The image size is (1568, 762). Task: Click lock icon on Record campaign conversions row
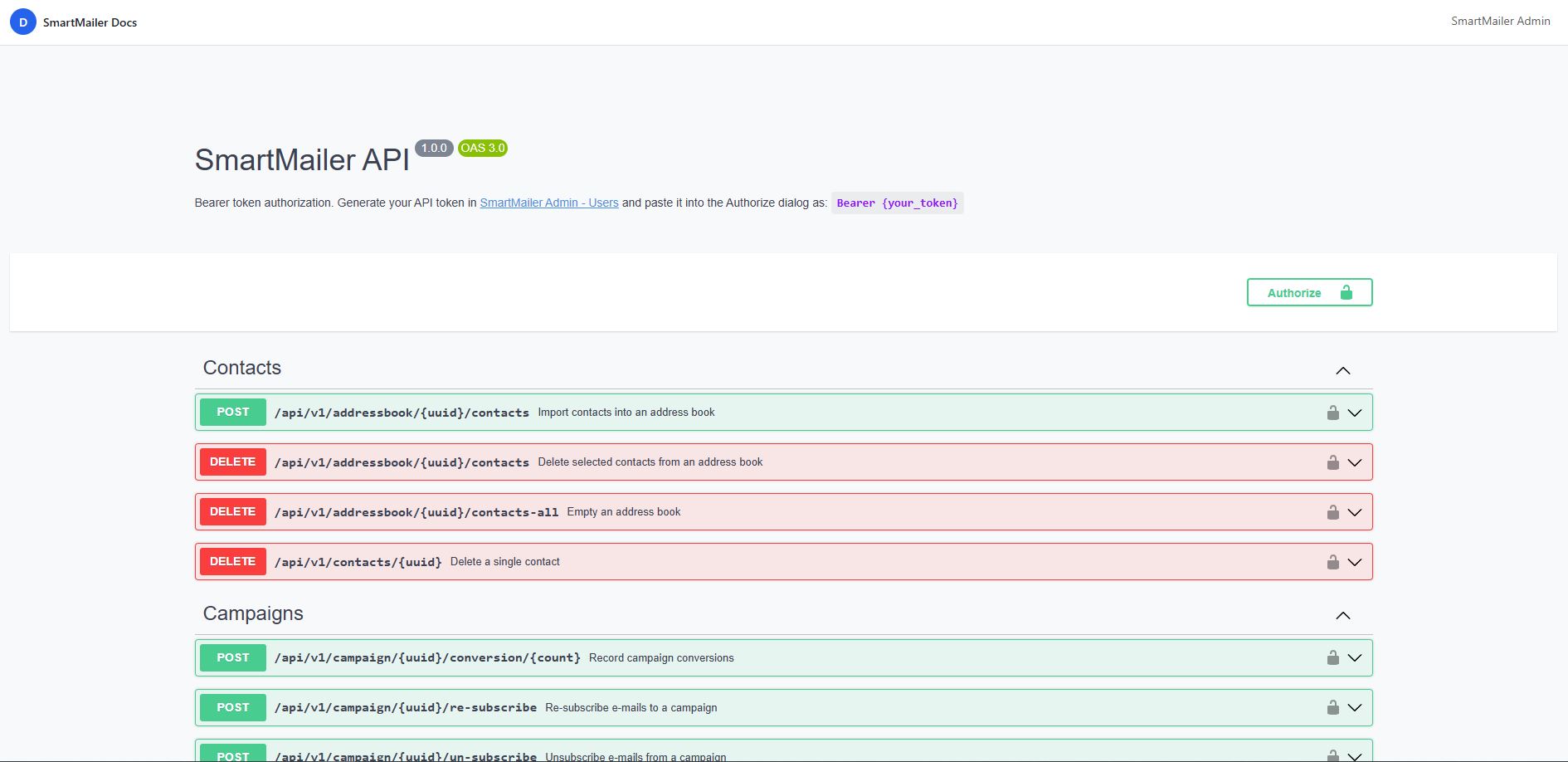[x=1332, y=657]
